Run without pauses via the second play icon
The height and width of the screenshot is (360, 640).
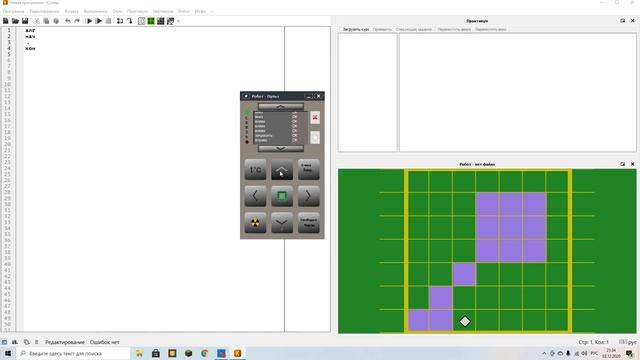coord(98,21)
